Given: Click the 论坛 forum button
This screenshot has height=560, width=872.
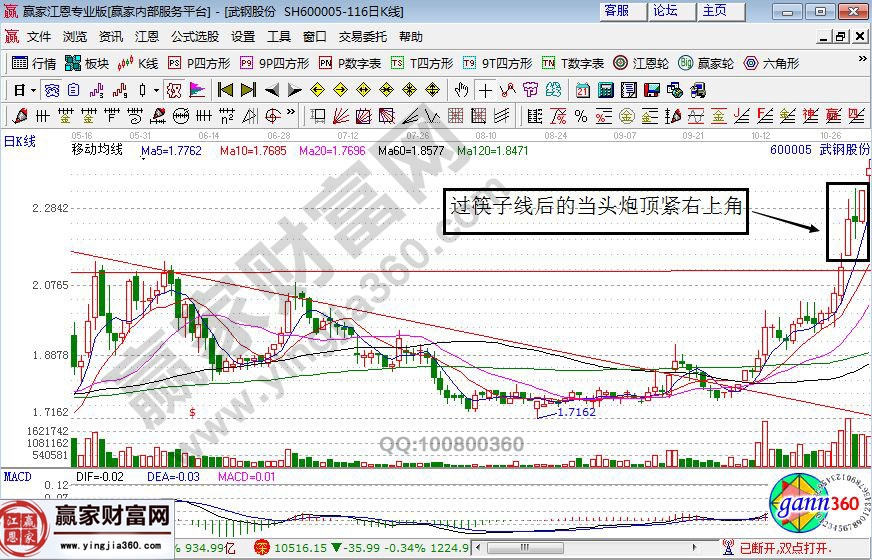Looking at the screenshot, I should (x=665, y=11).
